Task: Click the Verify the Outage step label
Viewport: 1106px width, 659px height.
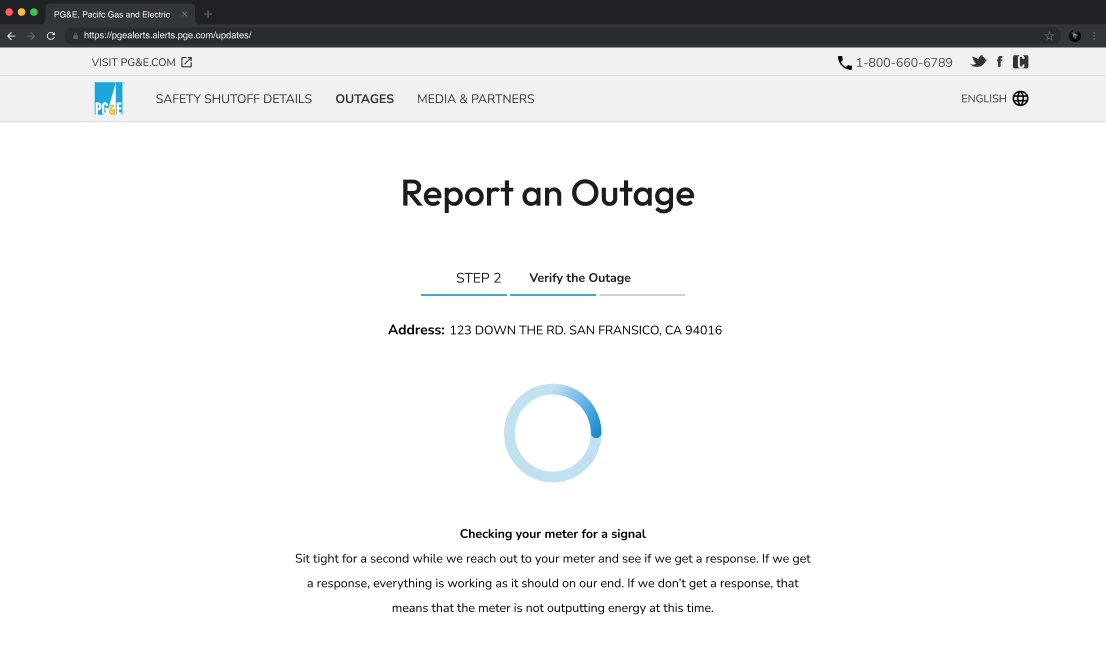Action: pos(580,278)
